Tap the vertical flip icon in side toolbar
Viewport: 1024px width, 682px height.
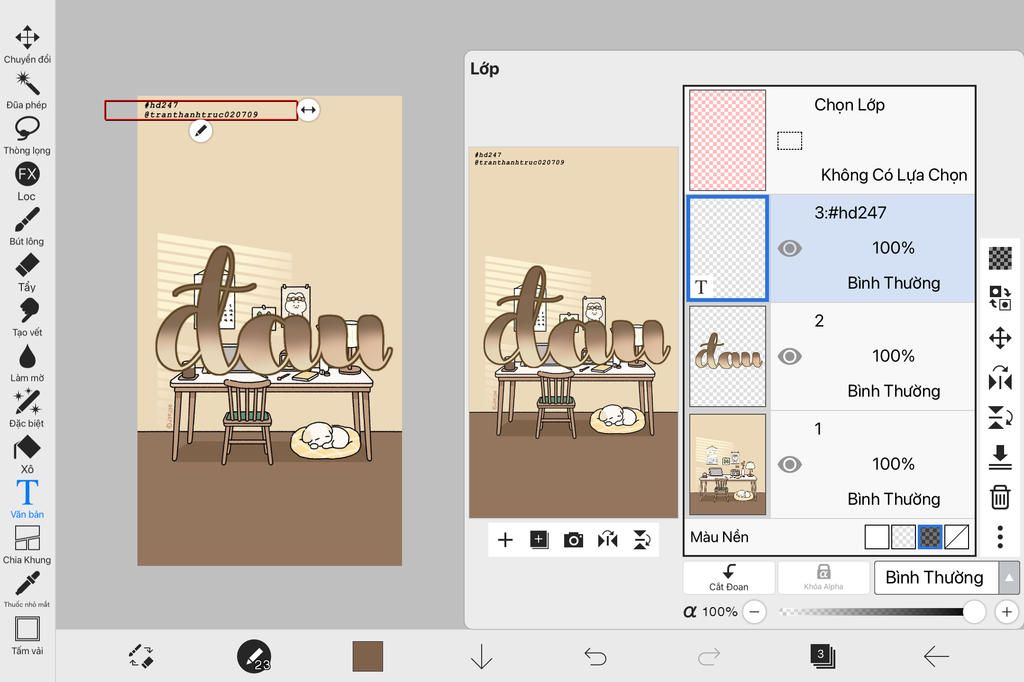1000,417
